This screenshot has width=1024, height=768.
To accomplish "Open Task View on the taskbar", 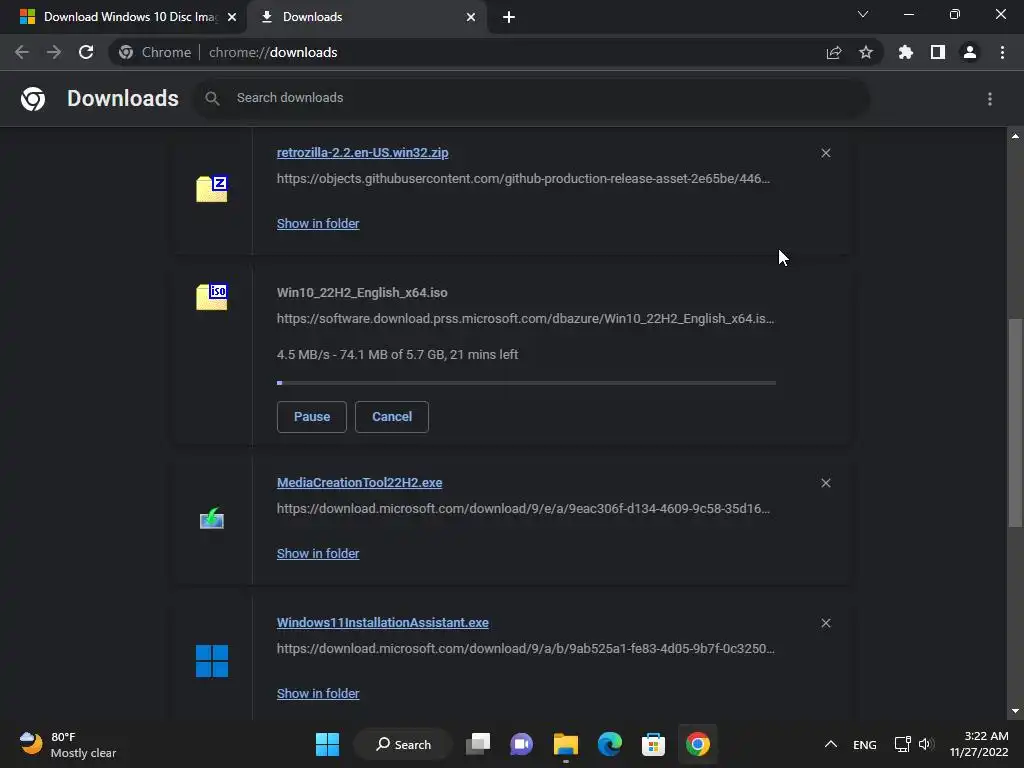I will [478, 744].
